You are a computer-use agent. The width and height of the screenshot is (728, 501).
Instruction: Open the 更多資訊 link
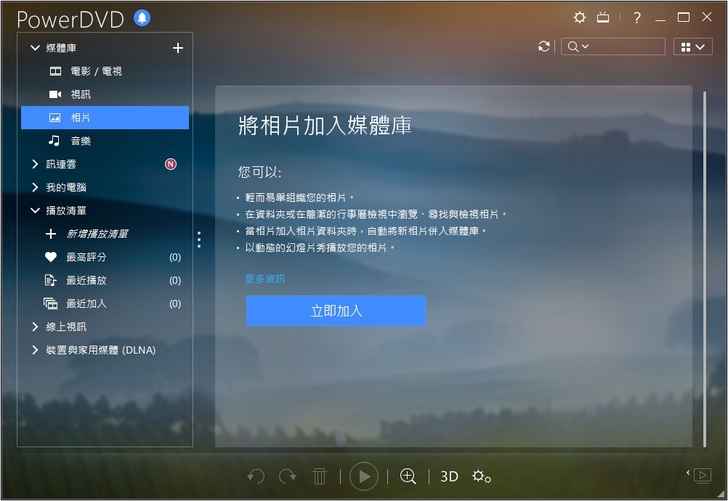(265, 279)
